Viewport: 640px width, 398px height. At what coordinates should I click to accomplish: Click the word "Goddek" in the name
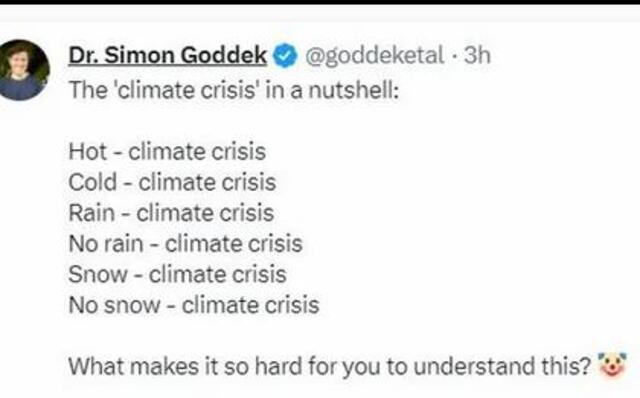point(224,55)
